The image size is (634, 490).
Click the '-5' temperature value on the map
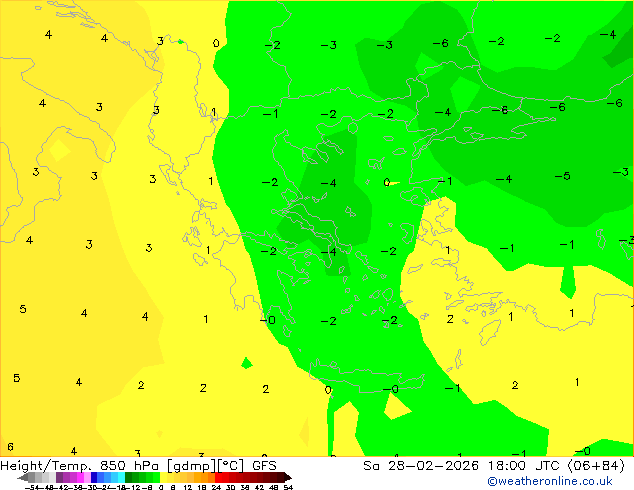(562, 176)
